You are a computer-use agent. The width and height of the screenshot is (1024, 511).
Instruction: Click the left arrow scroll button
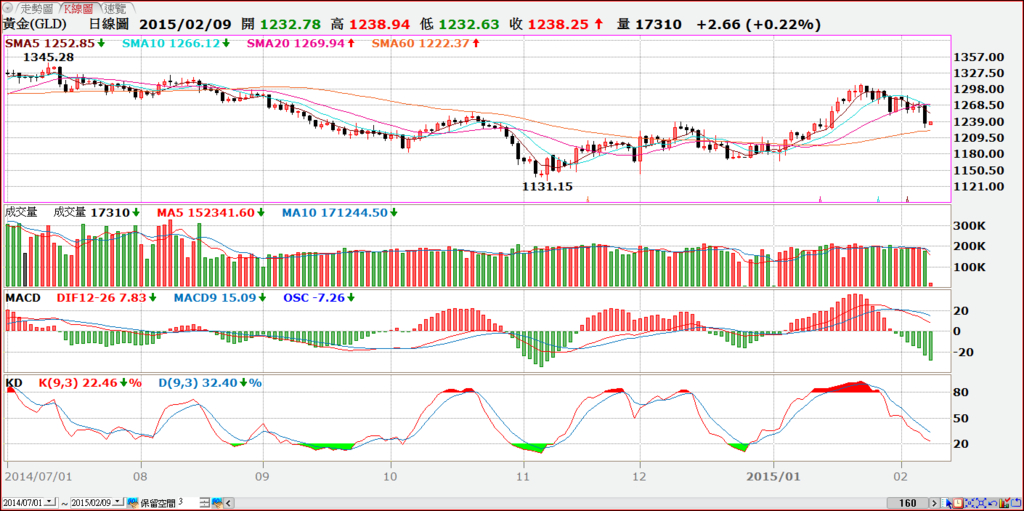(x=229, y=503)
